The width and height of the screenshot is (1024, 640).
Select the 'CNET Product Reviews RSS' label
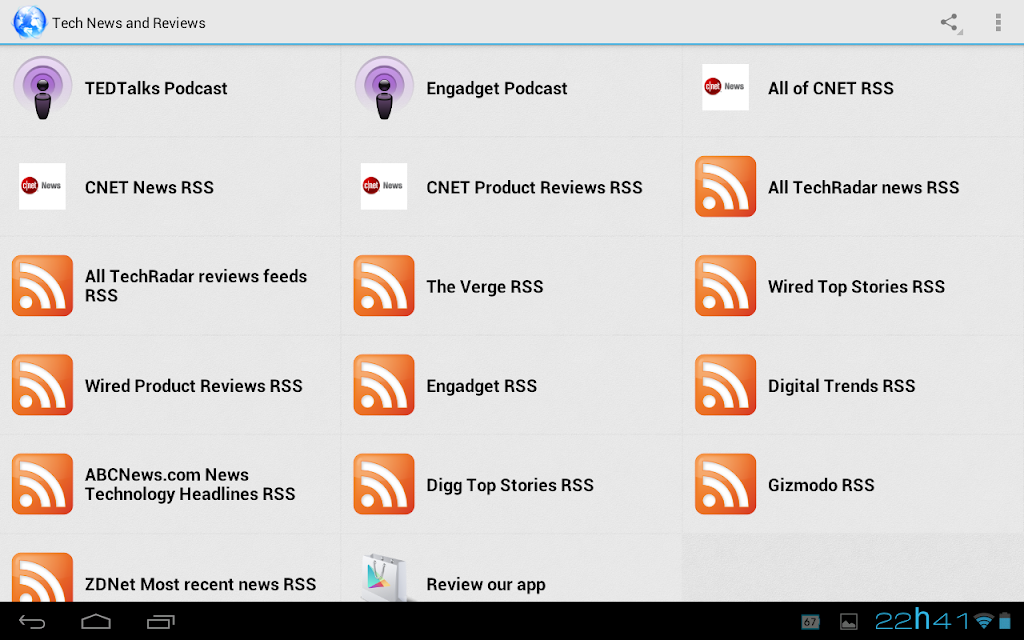pos(534,187)
